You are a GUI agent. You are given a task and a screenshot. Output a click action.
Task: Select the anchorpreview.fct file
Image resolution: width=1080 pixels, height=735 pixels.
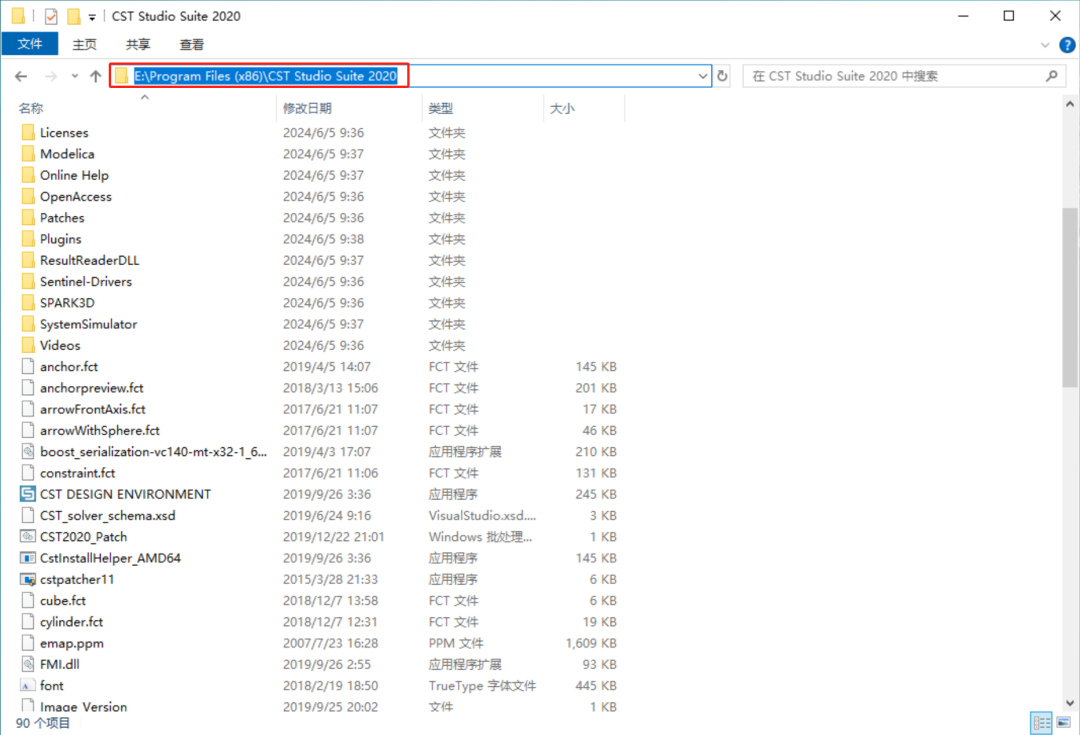(x=92, y=389)
